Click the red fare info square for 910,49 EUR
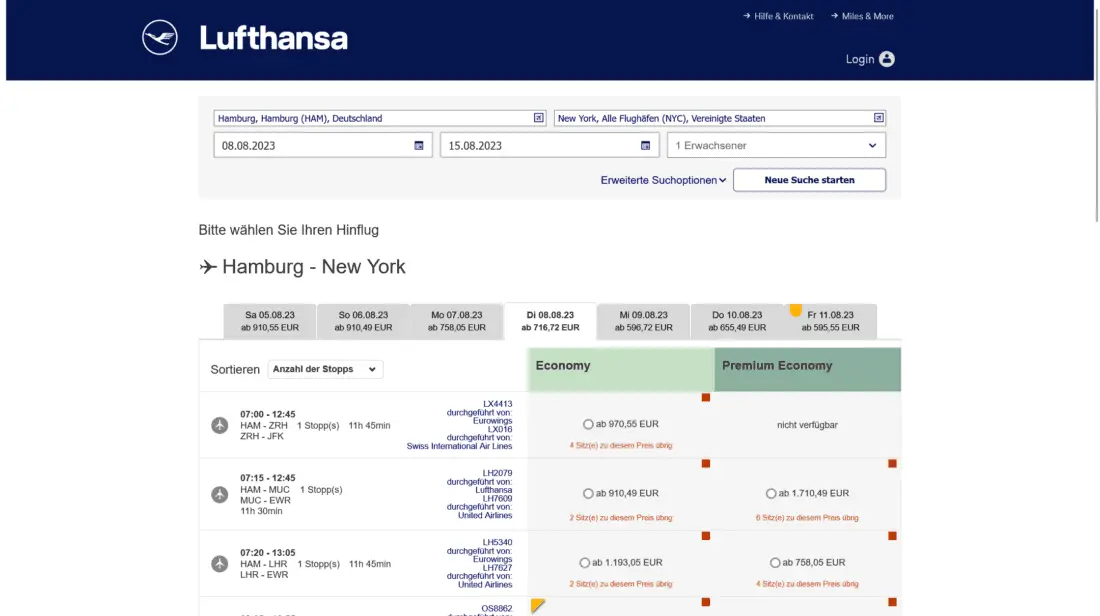 click(705, 463)
